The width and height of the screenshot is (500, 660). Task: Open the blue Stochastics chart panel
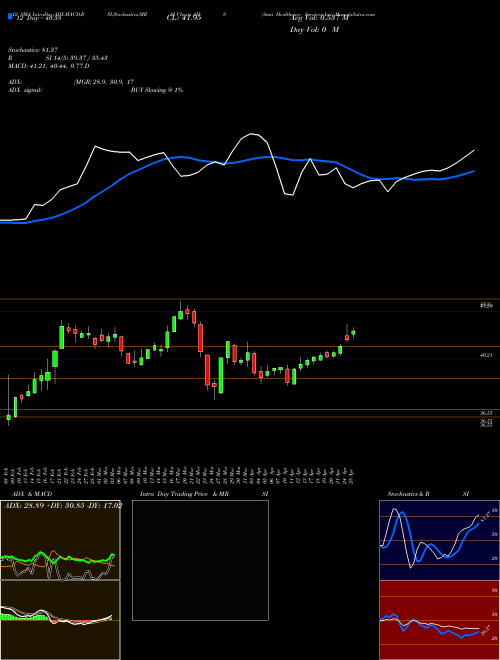pyautogui.click(x=439, y=540)
